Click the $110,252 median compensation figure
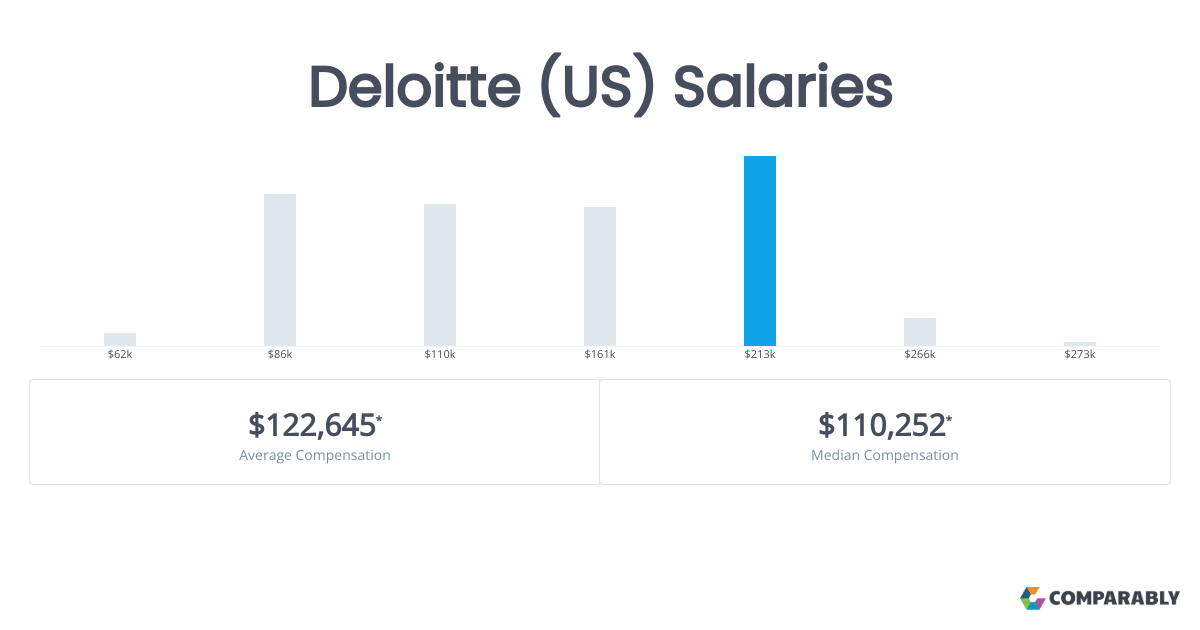The image size is (1200, 630). pos(882,425)
